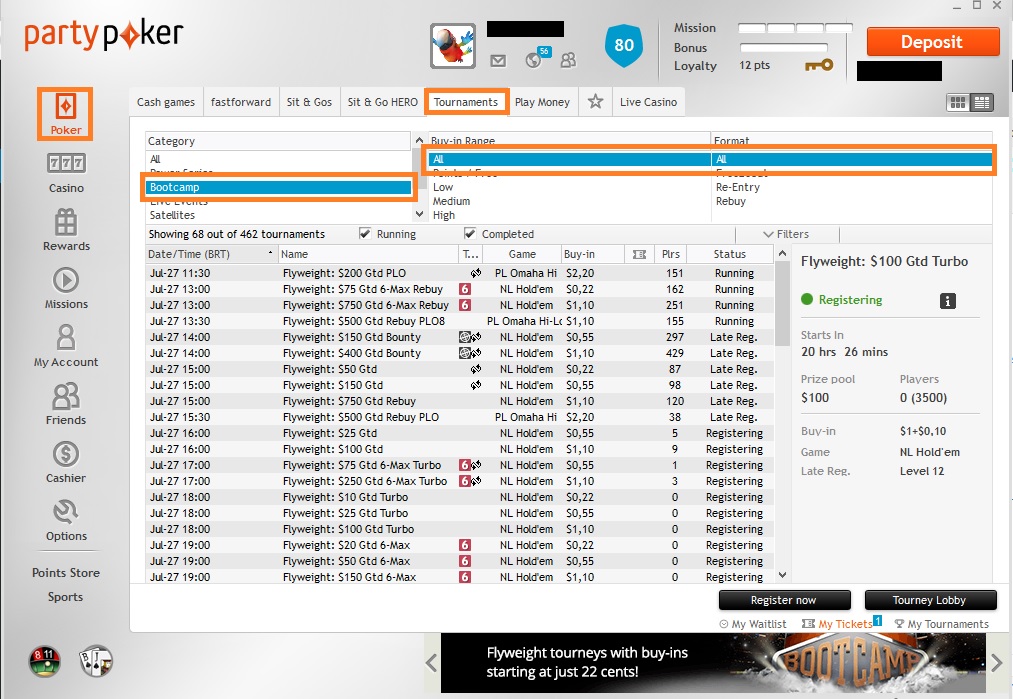
Task: Open My Waitlist link
Action: click(x=753, y=624)
